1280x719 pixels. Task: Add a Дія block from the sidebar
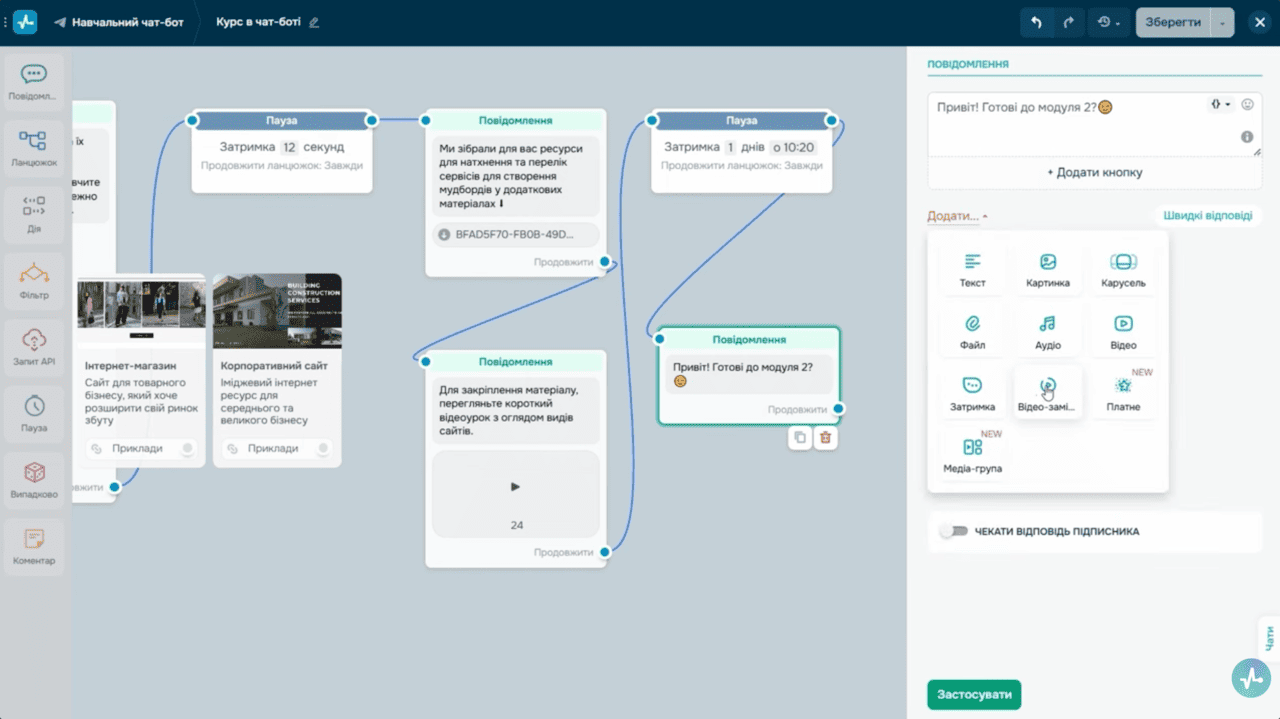(34, 214)
